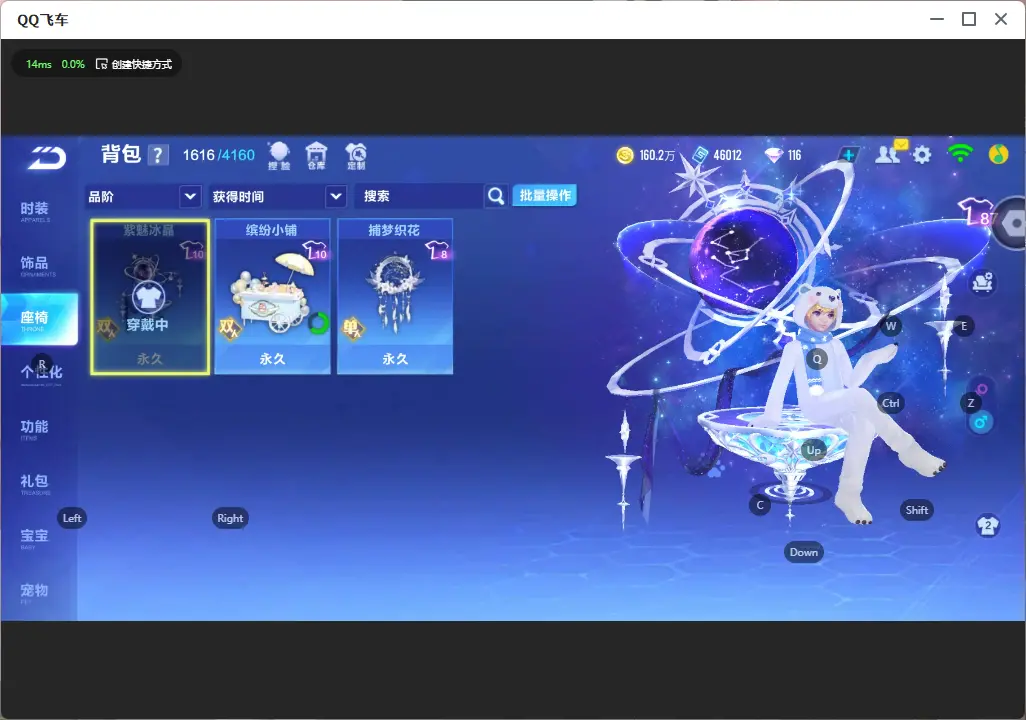Click the search magnifier icon
The height and width of the screenshot is (720, 1026).
pyautogui.click(x=496, y=196)
